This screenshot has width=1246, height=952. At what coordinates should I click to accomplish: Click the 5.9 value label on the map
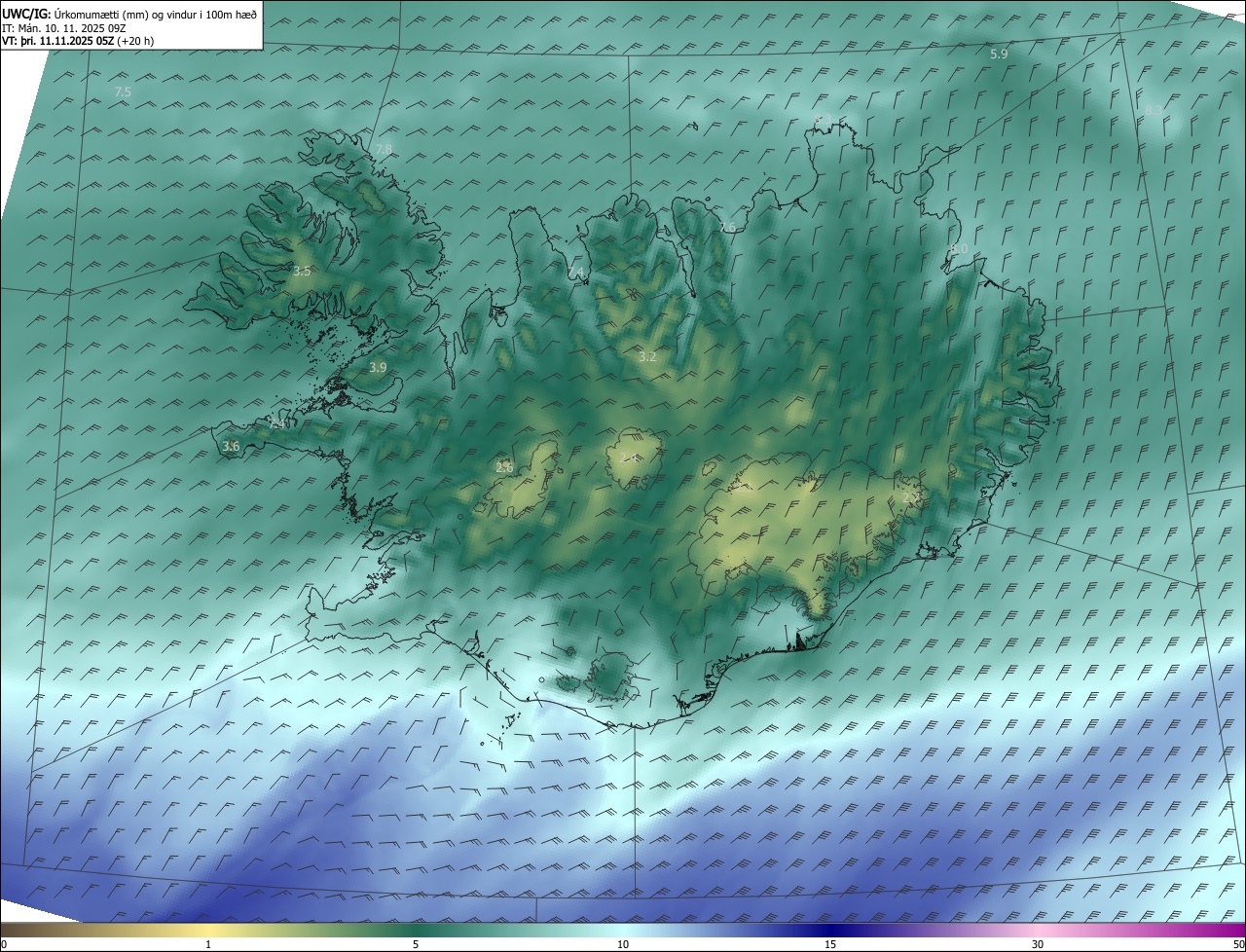pyautogui.click(x=999, y=54)
